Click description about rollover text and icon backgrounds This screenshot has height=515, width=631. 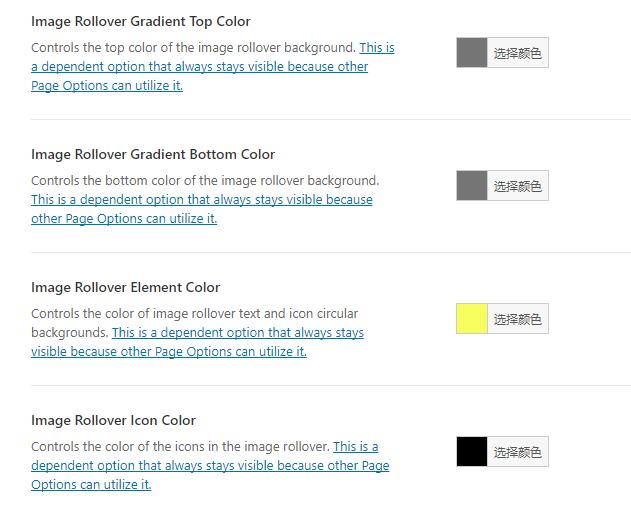pyautogui.click(x=194, y=314)
